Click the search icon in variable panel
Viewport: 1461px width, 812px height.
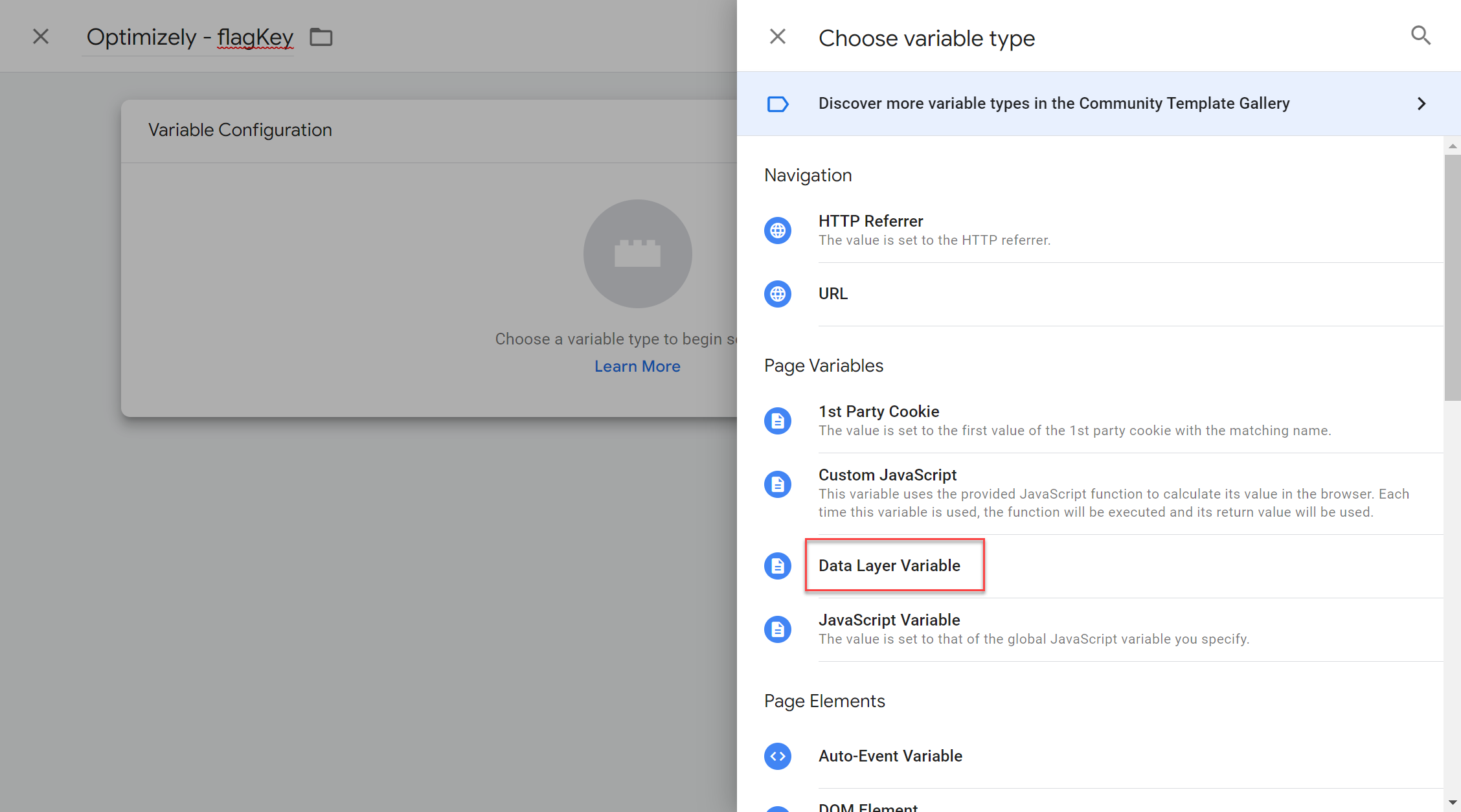coord(1421,35)
